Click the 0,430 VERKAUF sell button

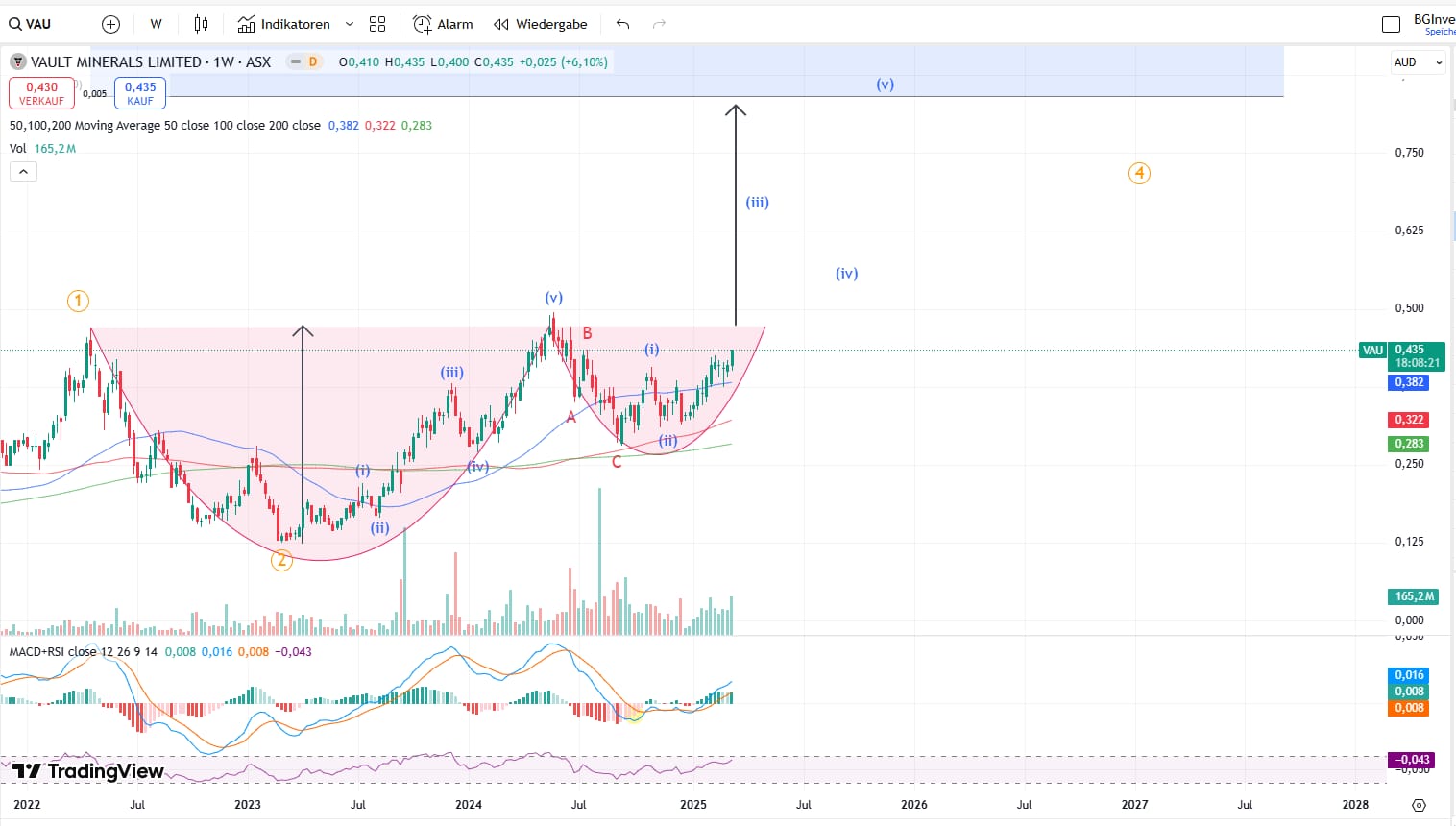pyautogui.click(x=41, y=92)
